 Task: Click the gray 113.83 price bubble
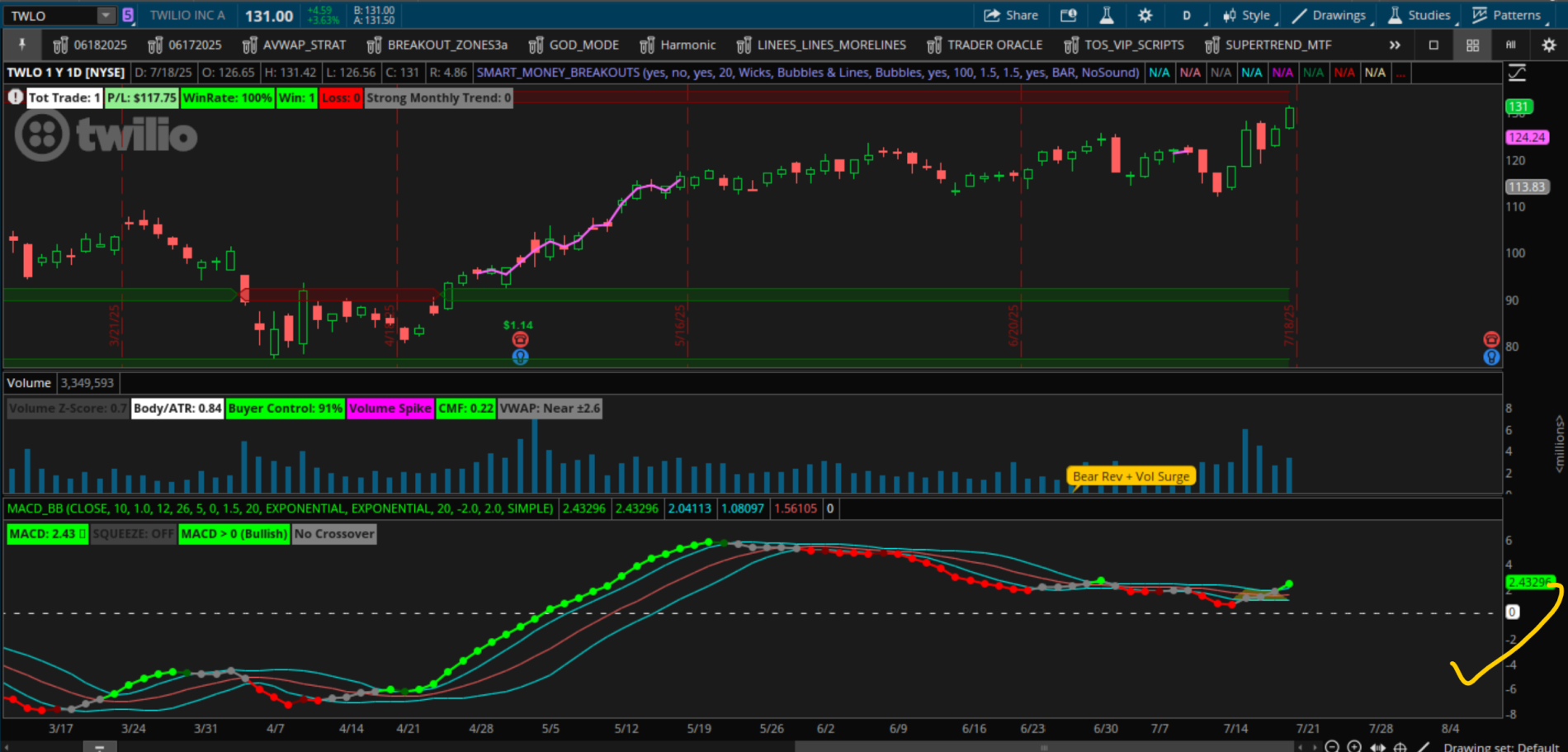pyautogui.click(x=1527, y=187)
